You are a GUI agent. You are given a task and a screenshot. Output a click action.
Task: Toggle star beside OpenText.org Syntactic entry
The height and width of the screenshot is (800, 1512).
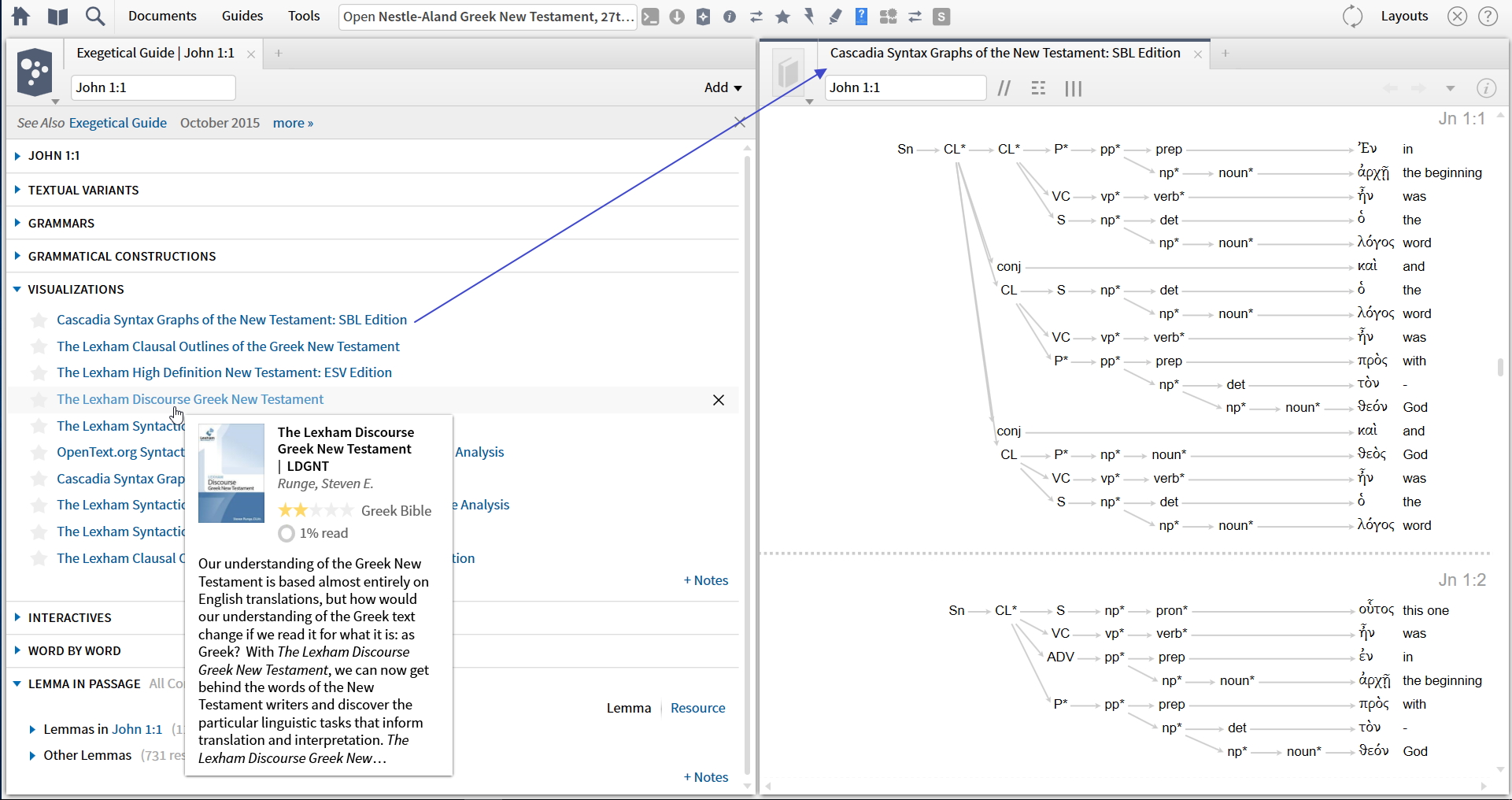point(39,453)
